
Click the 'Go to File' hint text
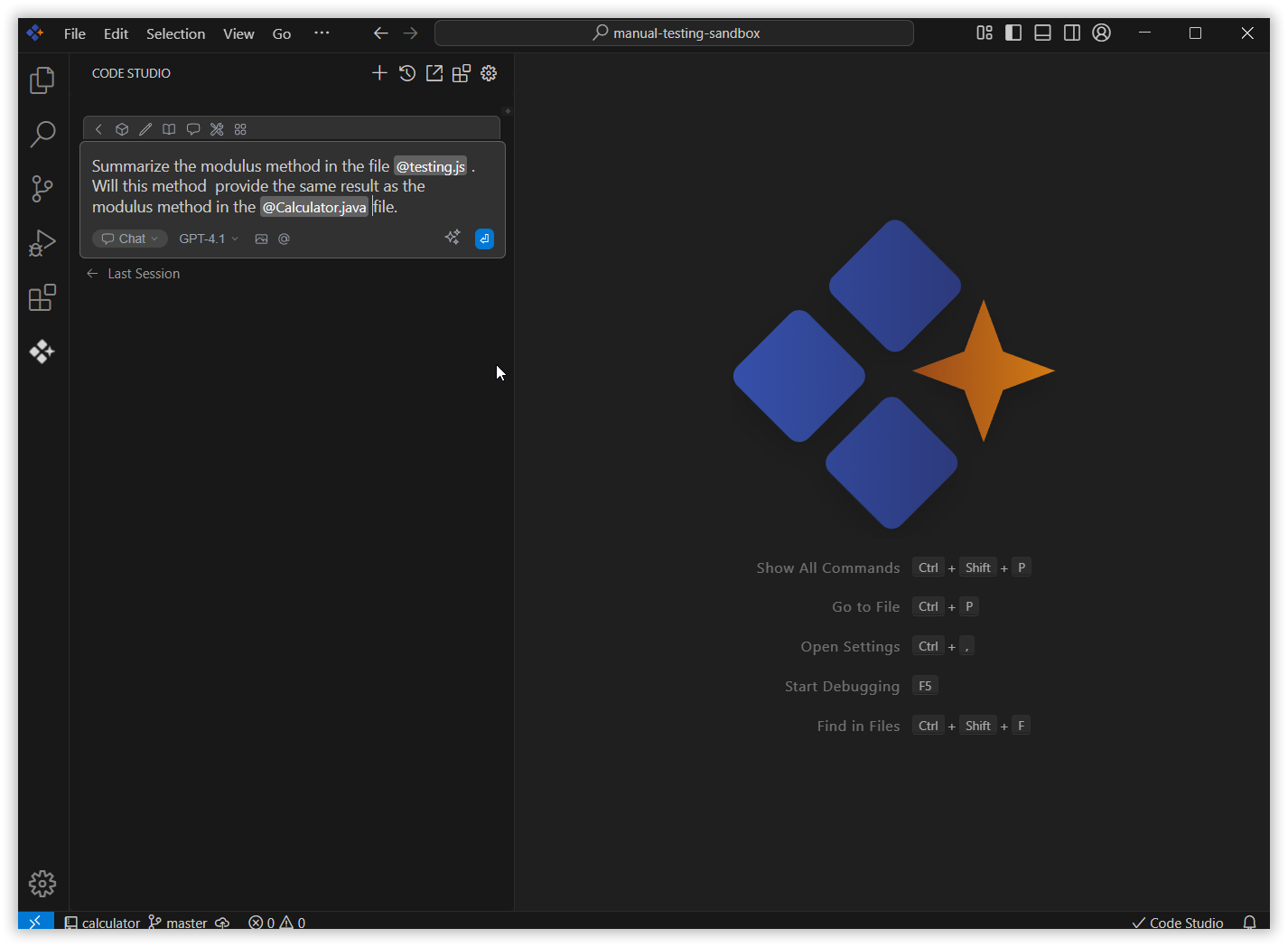(x=866, y=607)
